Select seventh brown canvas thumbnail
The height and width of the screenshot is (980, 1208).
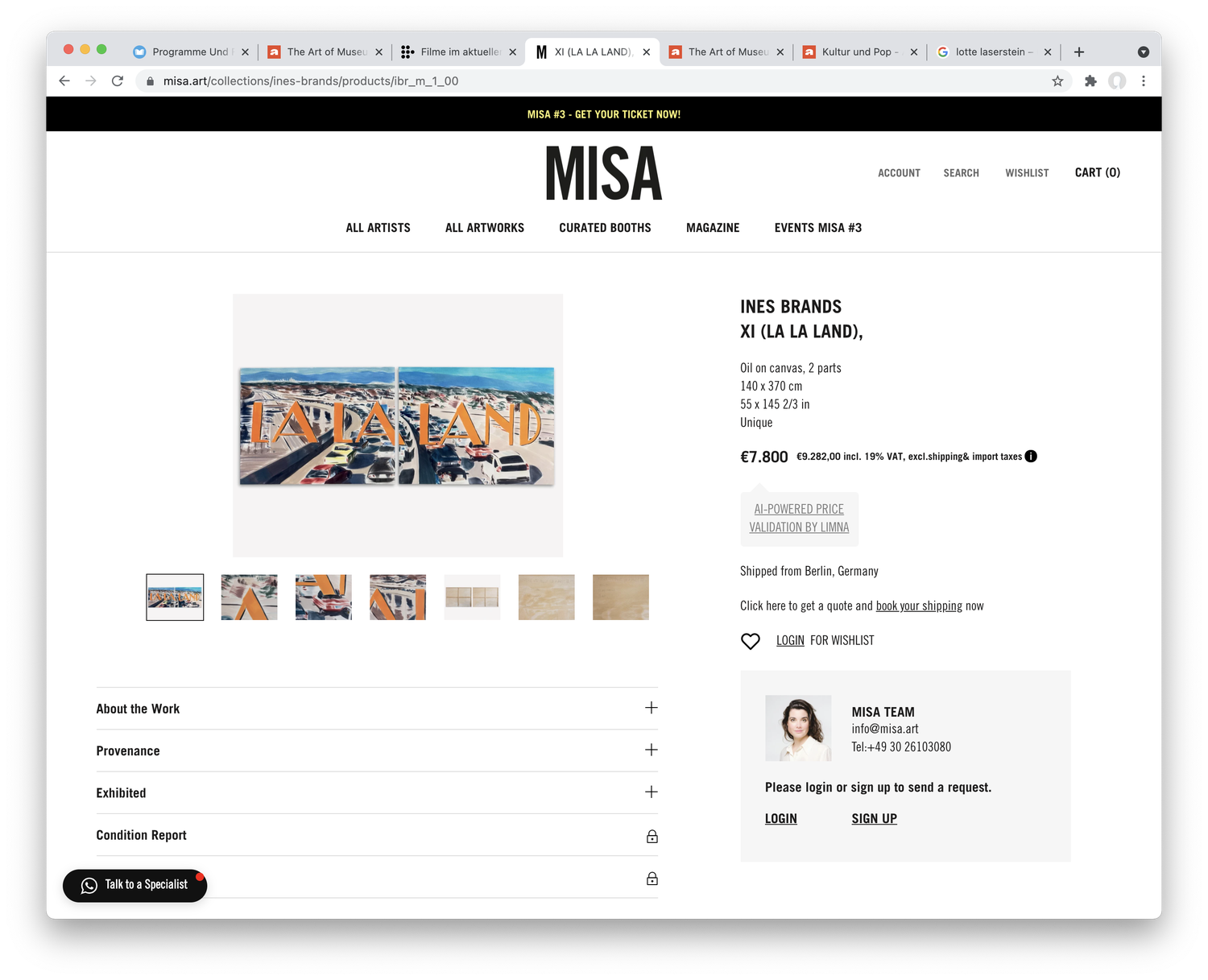[621, 598]
